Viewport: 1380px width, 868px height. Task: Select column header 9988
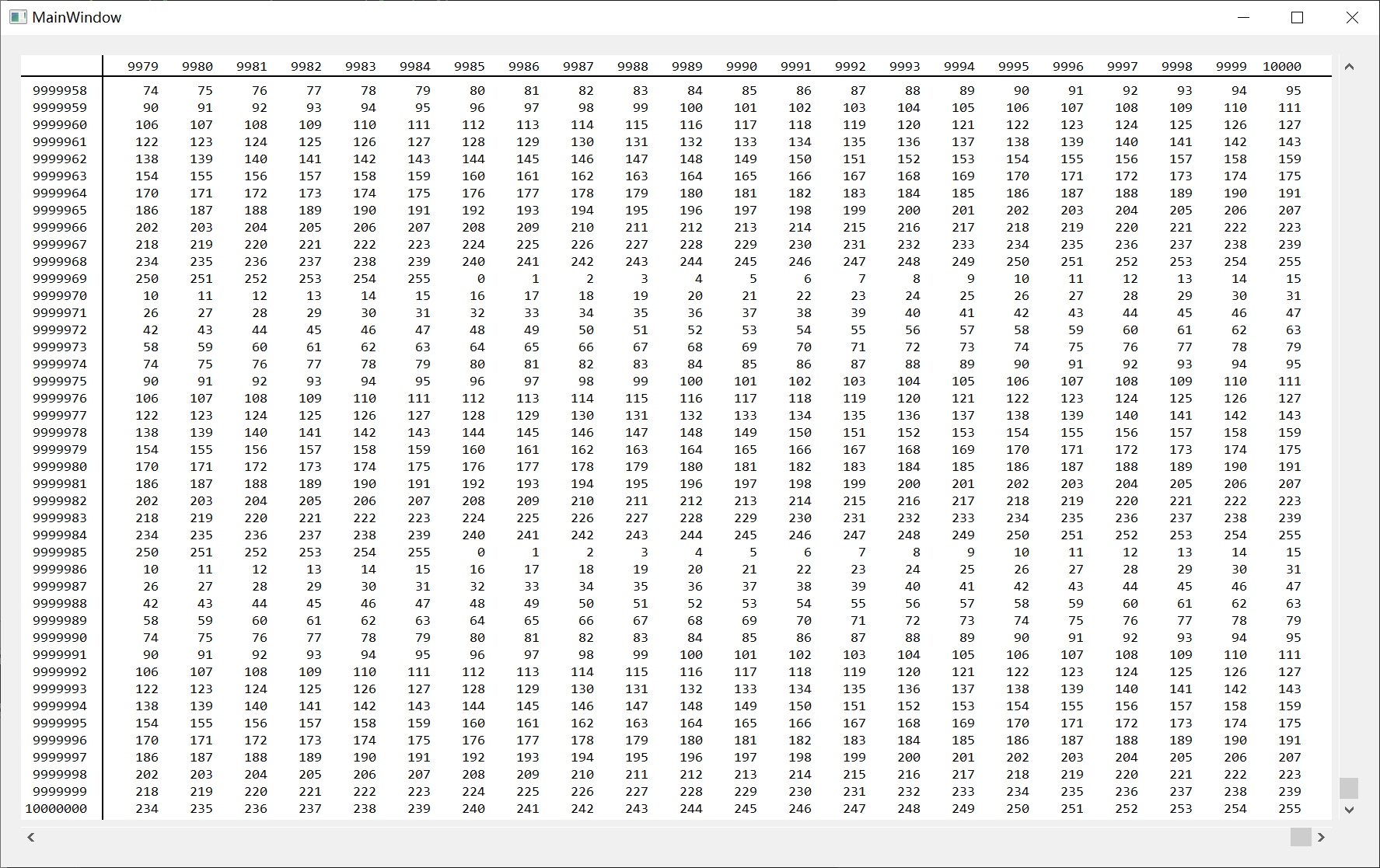pos(633,67)
